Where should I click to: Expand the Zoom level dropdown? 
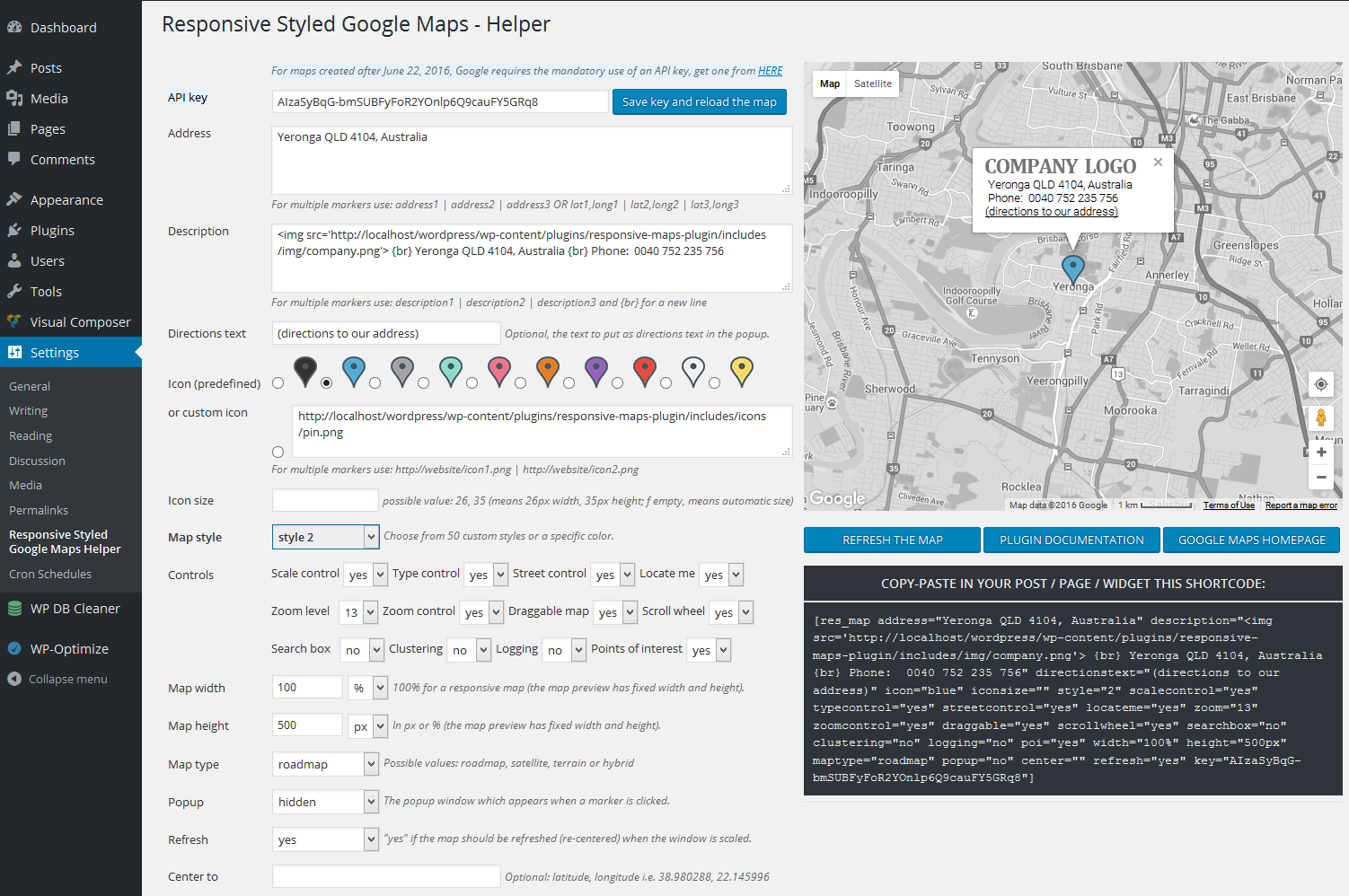[x=358, y=612]
